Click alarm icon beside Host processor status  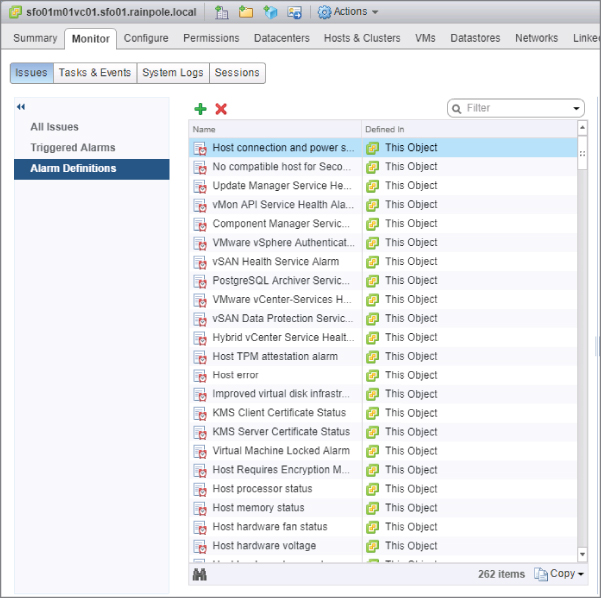[200, 490]
